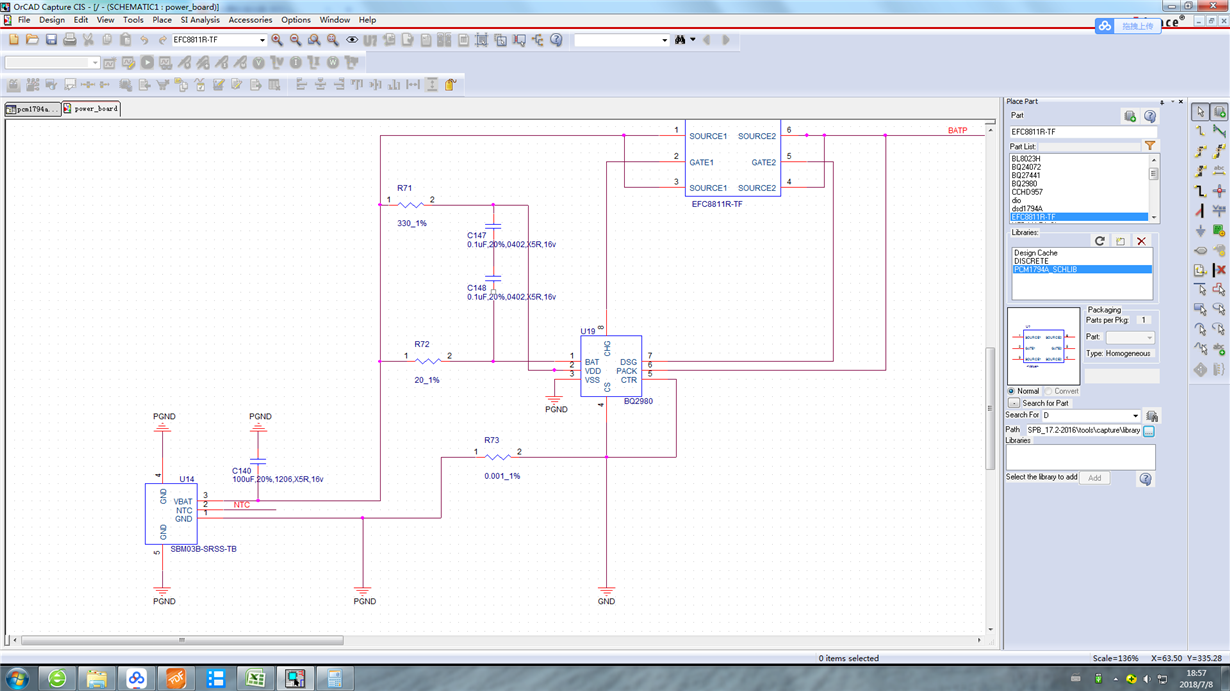Select DISCRETE in Libraries list
This screenshot has width=1230, height=691.
pos(1031,261)
